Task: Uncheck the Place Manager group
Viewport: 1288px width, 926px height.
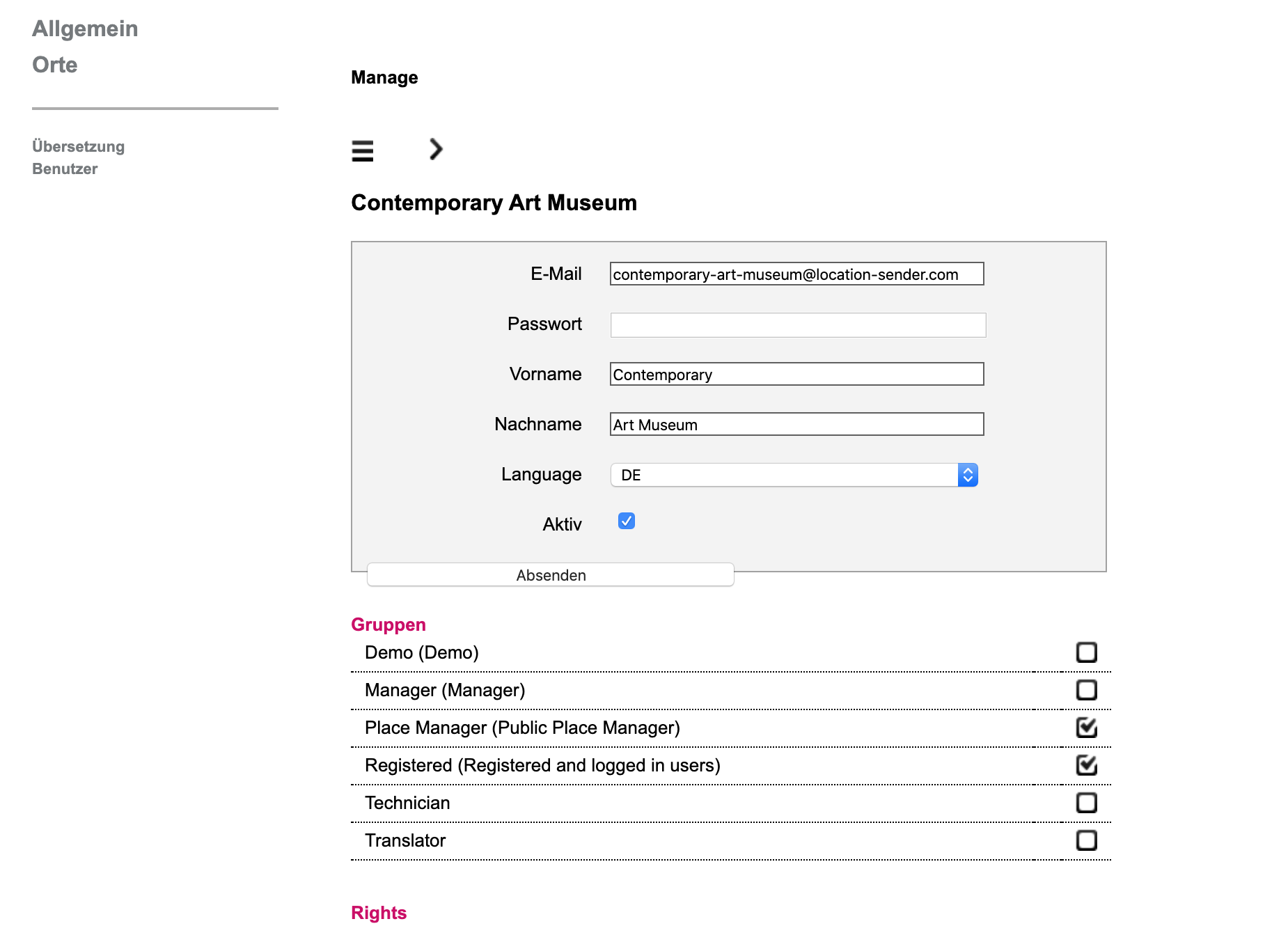Action: pyautogui.click(x=1086, y=728)
